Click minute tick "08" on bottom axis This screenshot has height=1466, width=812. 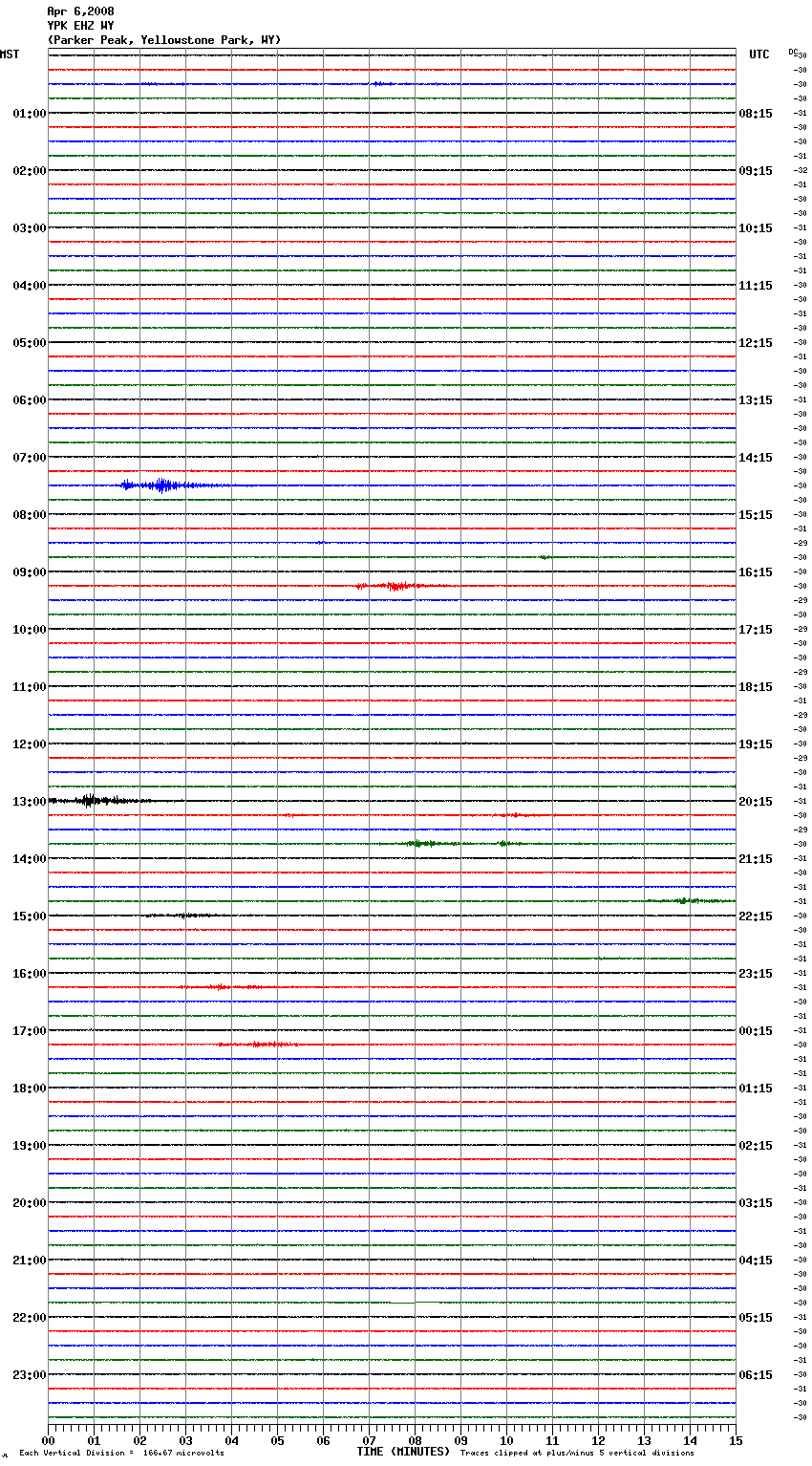[x=415, y=1440]
